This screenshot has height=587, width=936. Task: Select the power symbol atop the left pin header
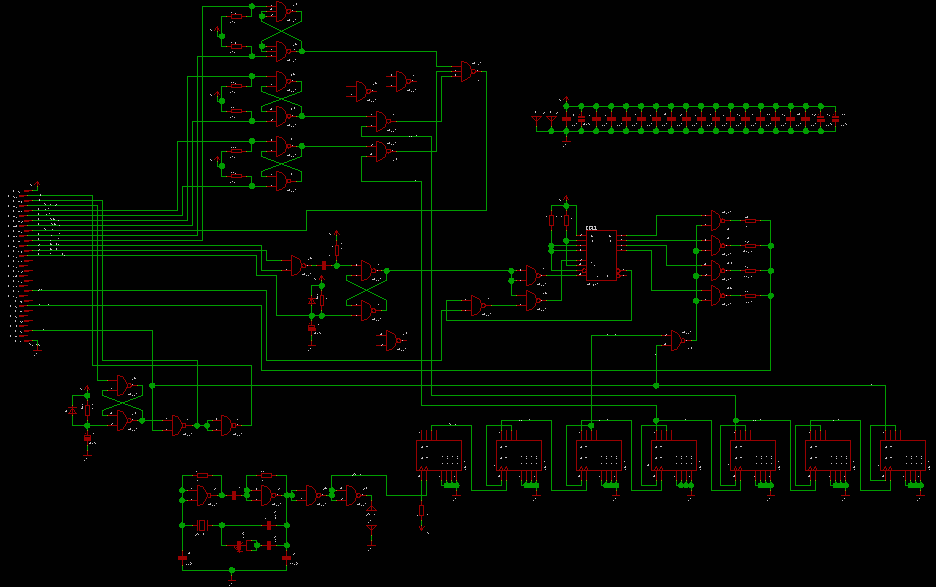click(x=37, y=183)
